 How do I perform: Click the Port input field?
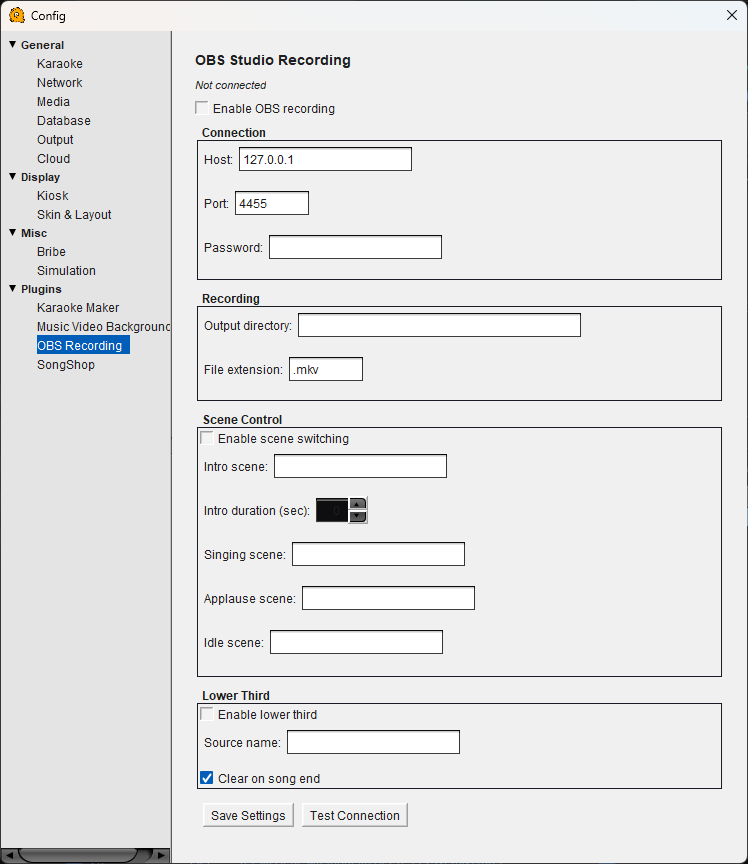[x=272, y=203]
